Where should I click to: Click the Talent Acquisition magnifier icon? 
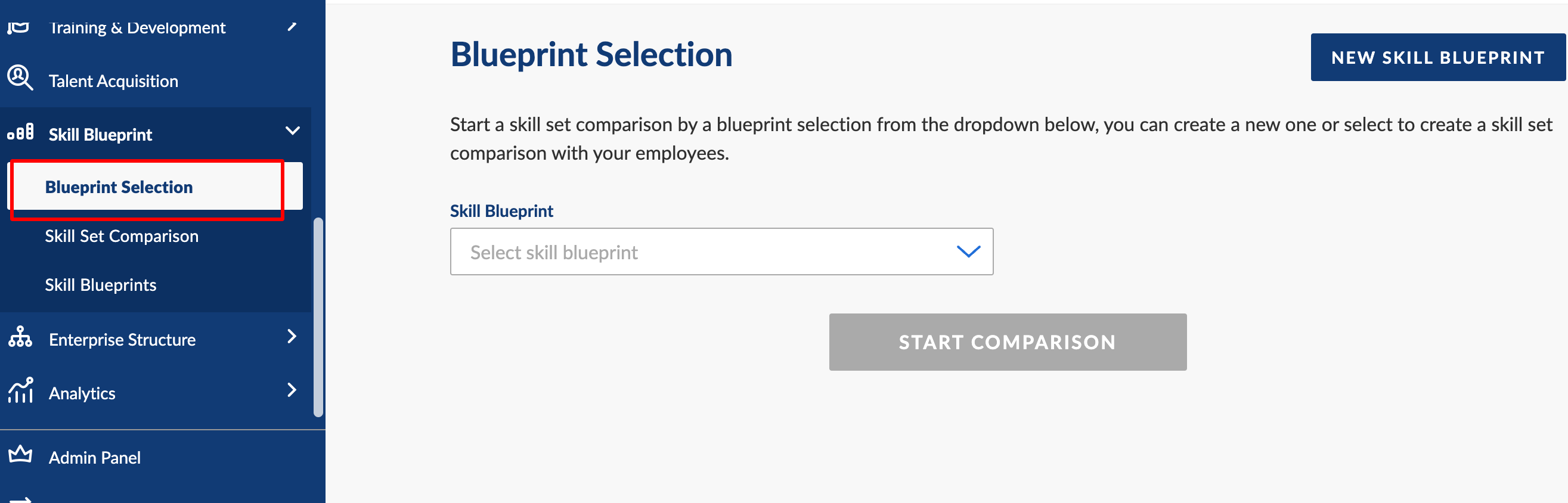pyautogui.click(x=20, y=79)
